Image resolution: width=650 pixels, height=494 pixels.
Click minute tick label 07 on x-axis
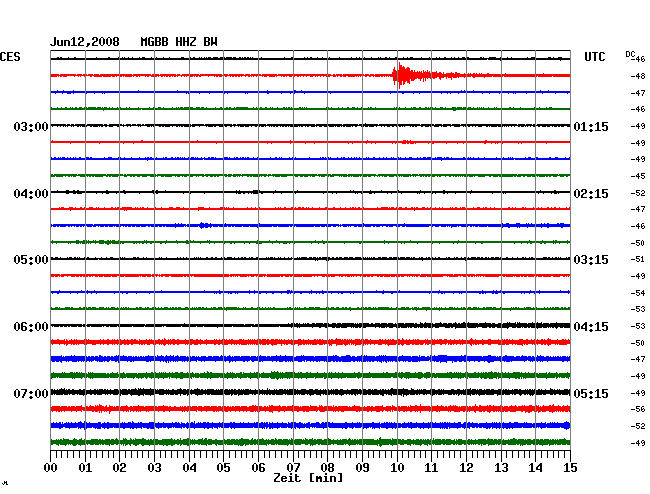point(293,467)
